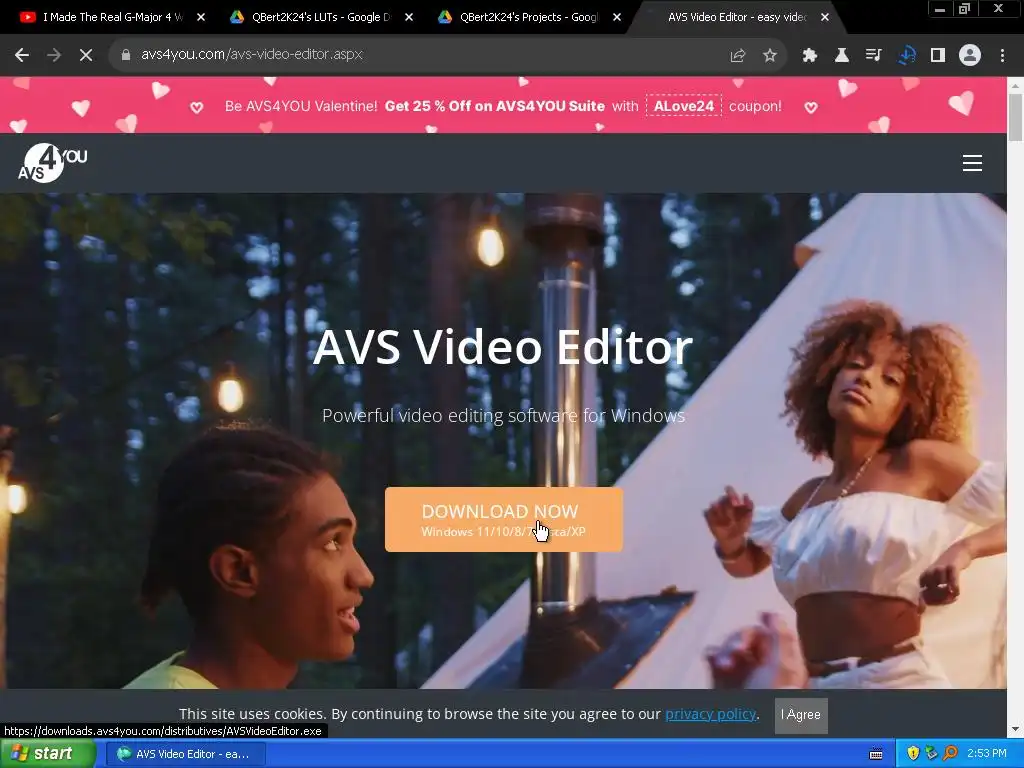
Task: Switch to QBert2K24's LUTs Google Drive tab
Action: click(320, 18)
